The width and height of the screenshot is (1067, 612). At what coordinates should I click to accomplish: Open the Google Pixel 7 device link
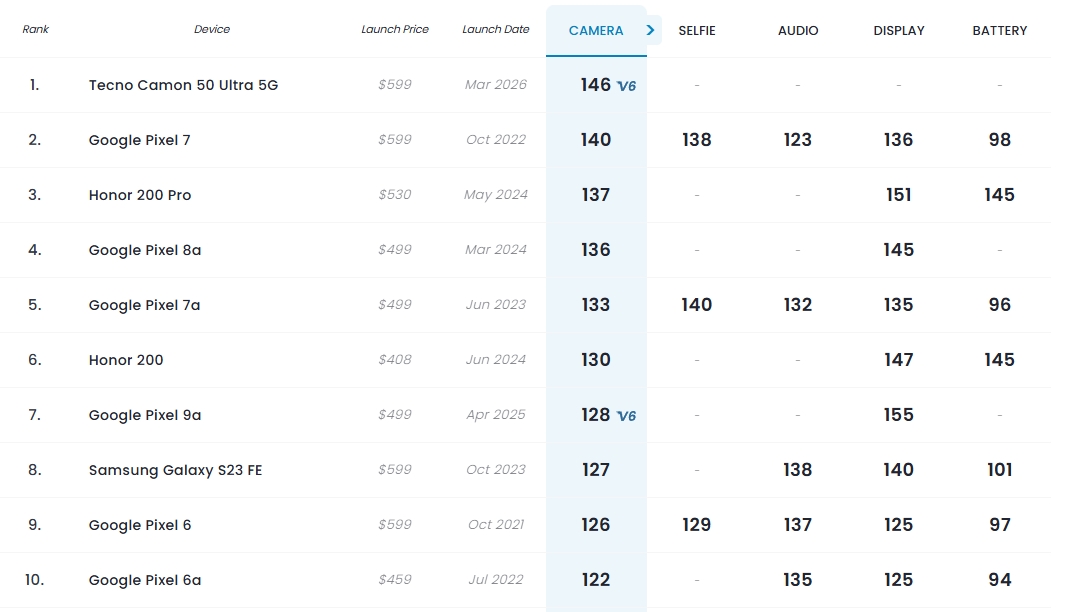[x=139, y=140]
